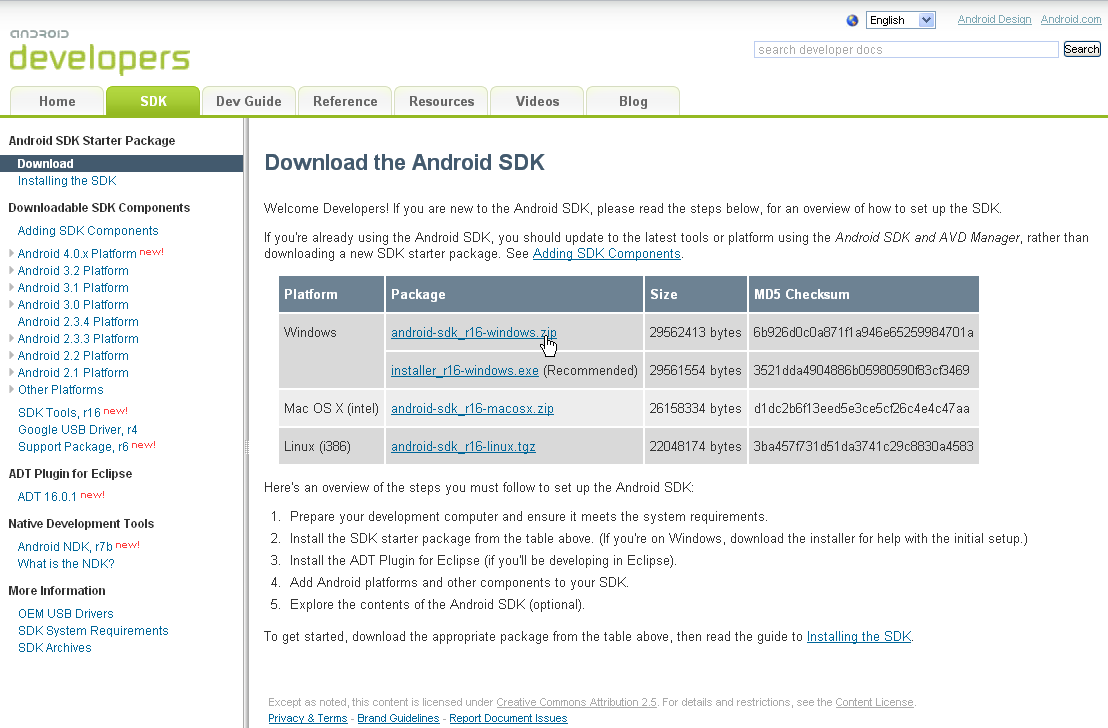Open the Resources tab
This screenshot has width=1108, height=728.
click(441, 101)
